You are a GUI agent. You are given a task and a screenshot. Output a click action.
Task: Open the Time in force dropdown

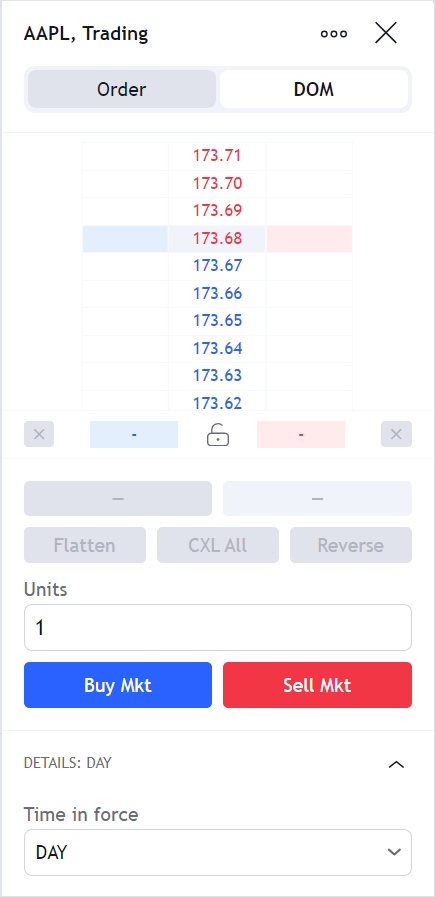(218, 852)
